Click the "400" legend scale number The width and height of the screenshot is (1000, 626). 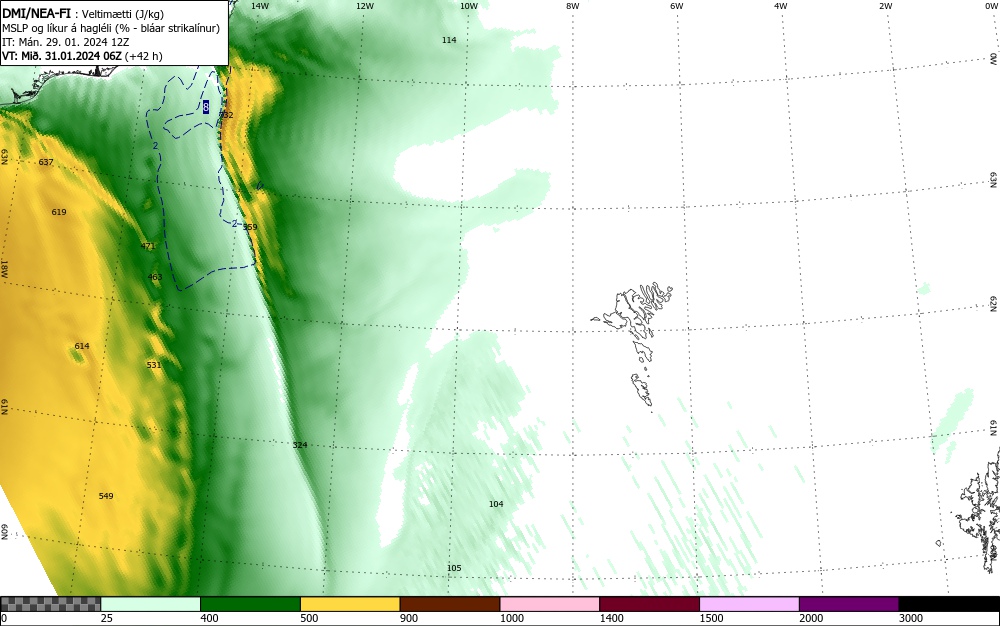click(209, 618)
